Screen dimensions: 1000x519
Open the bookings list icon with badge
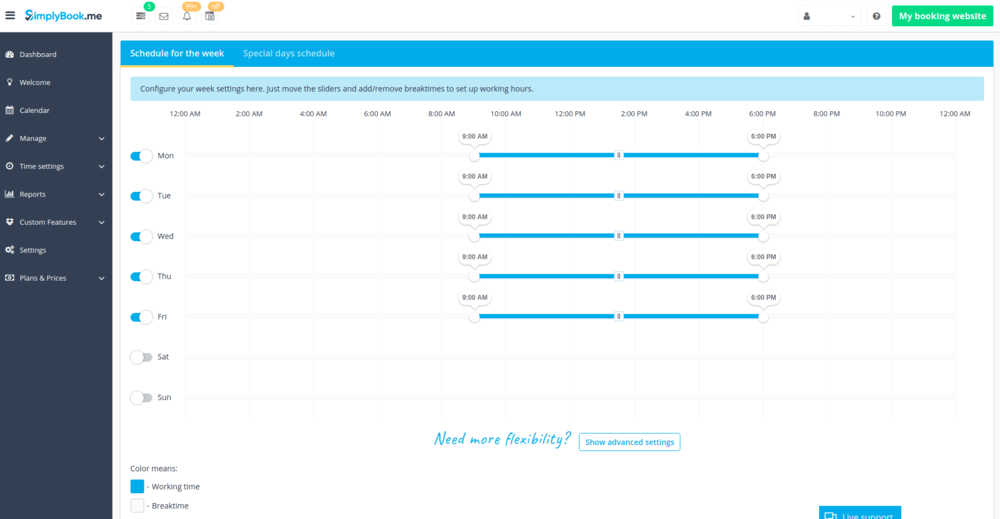[141, 16]
